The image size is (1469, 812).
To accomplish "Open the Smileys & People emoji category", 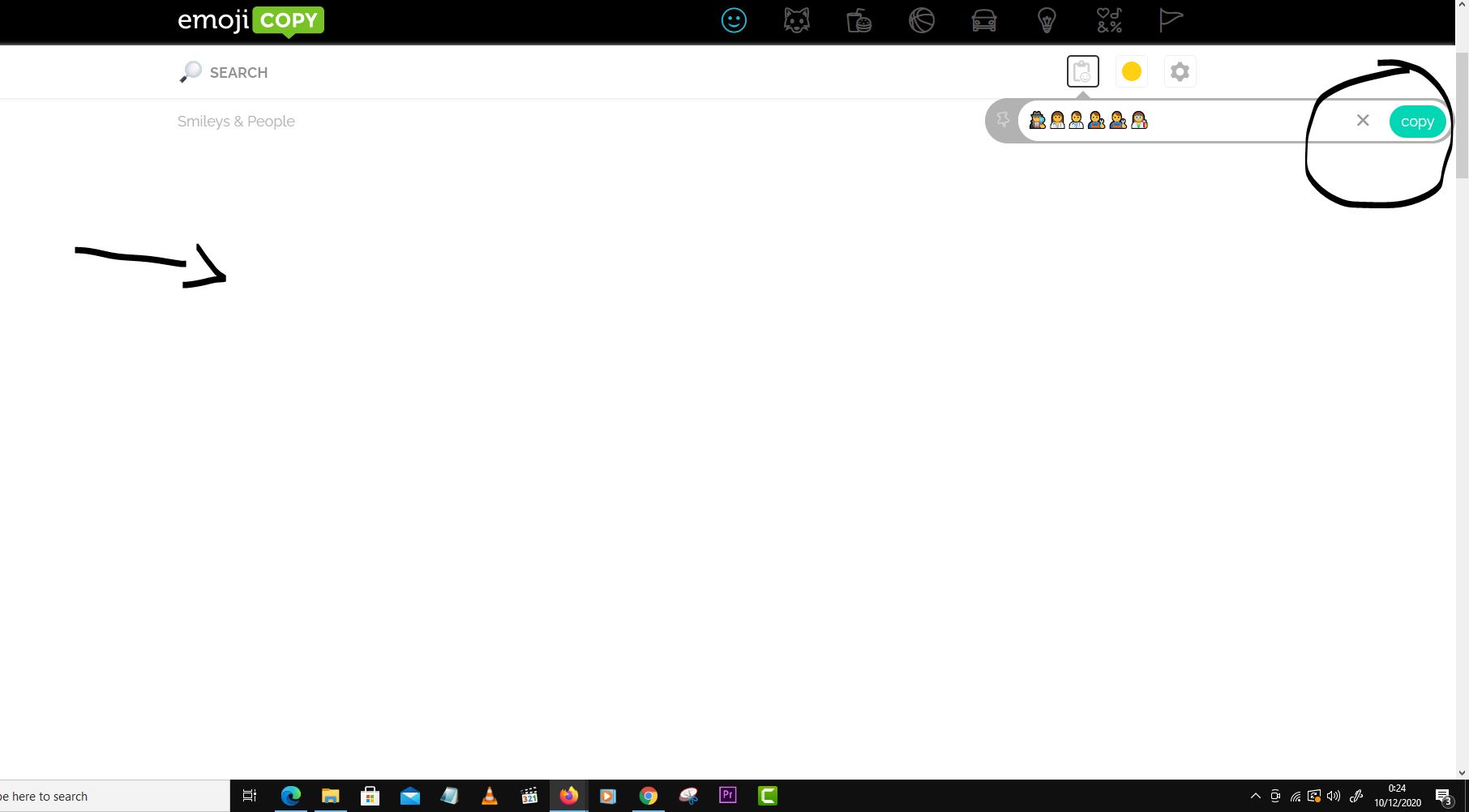I will point(734,20).
